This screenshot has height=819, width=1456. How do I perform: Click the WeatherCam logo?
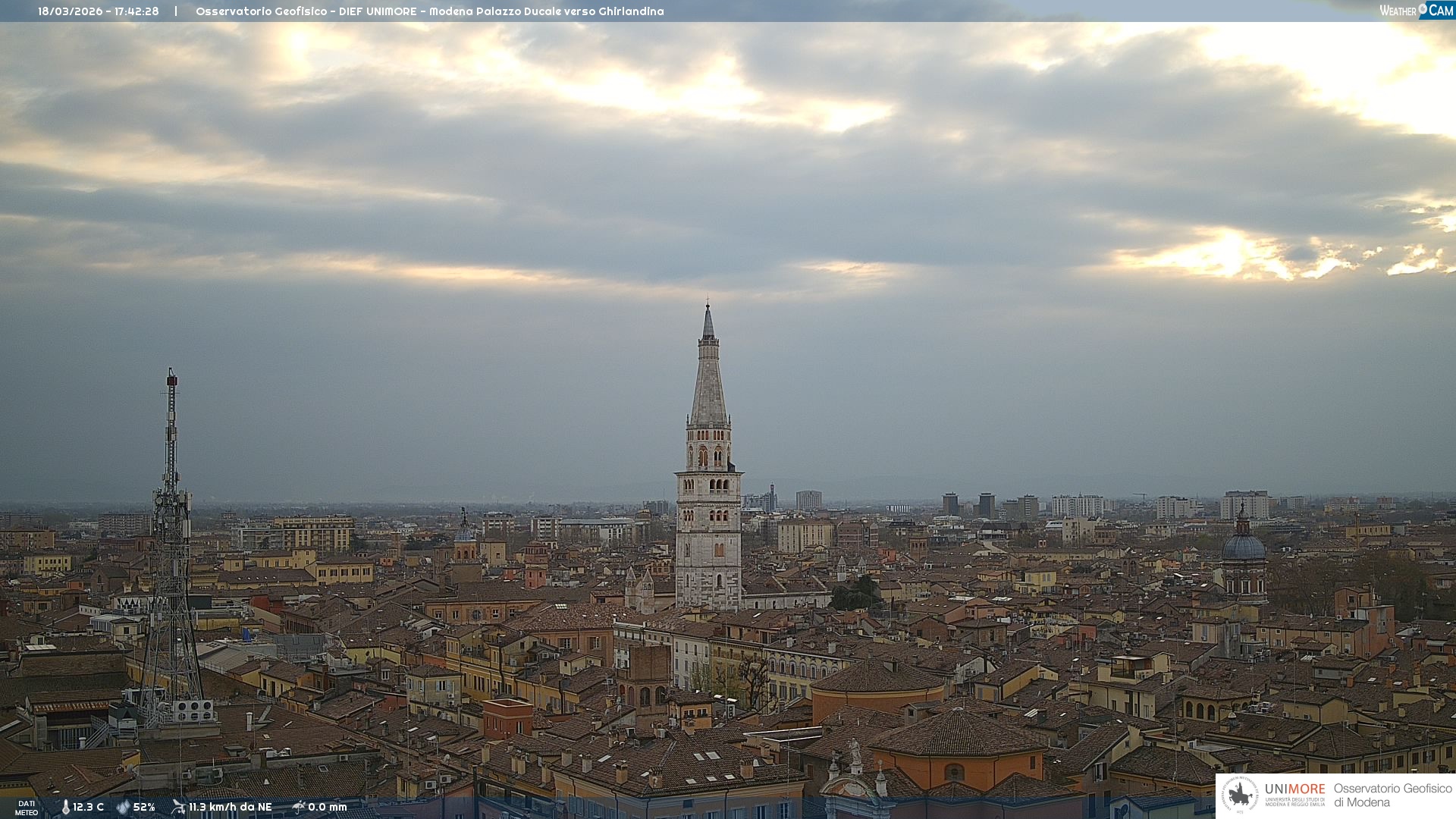point(1416,11)
